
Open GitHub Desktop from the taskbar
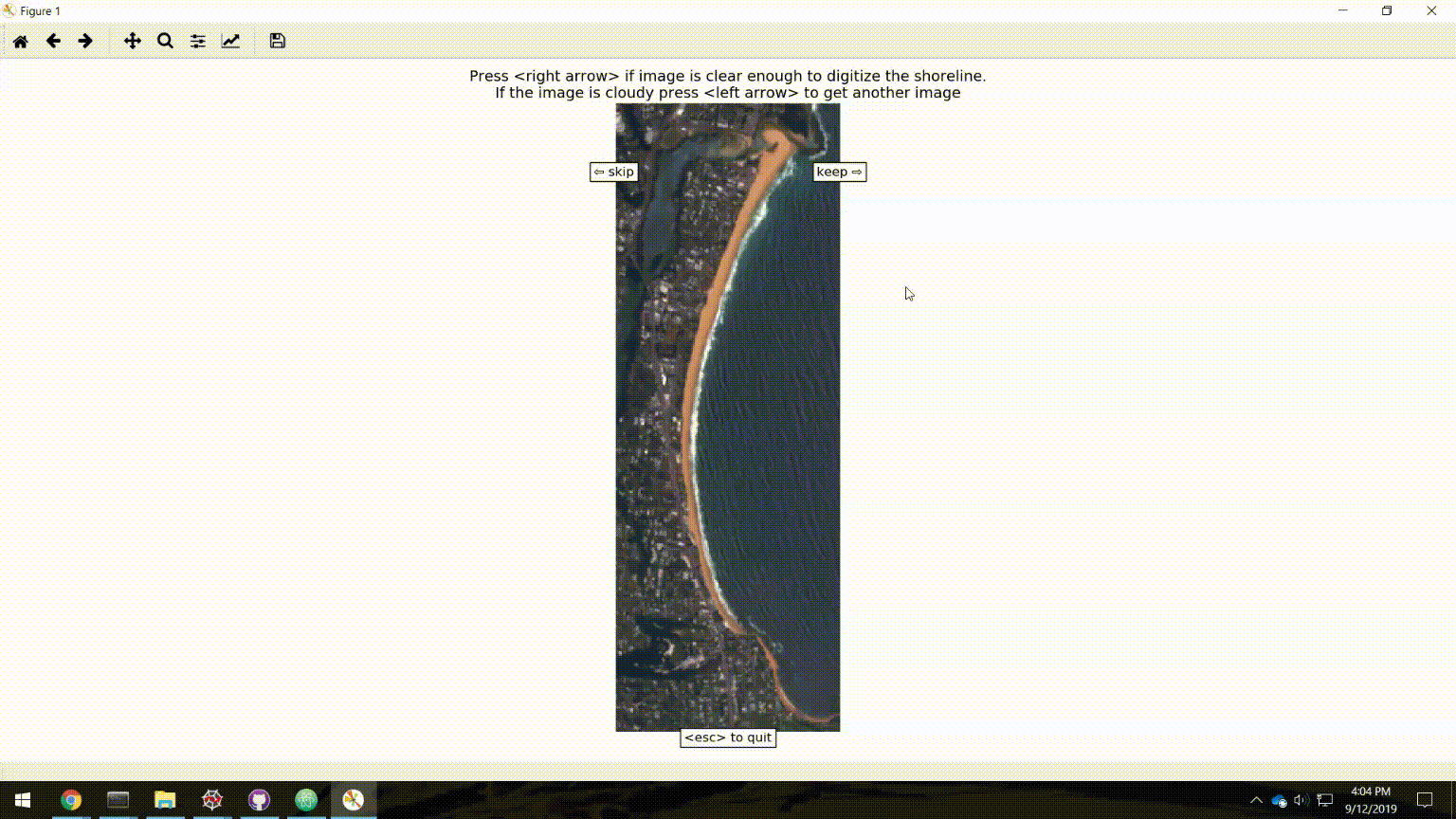(259, 799)
